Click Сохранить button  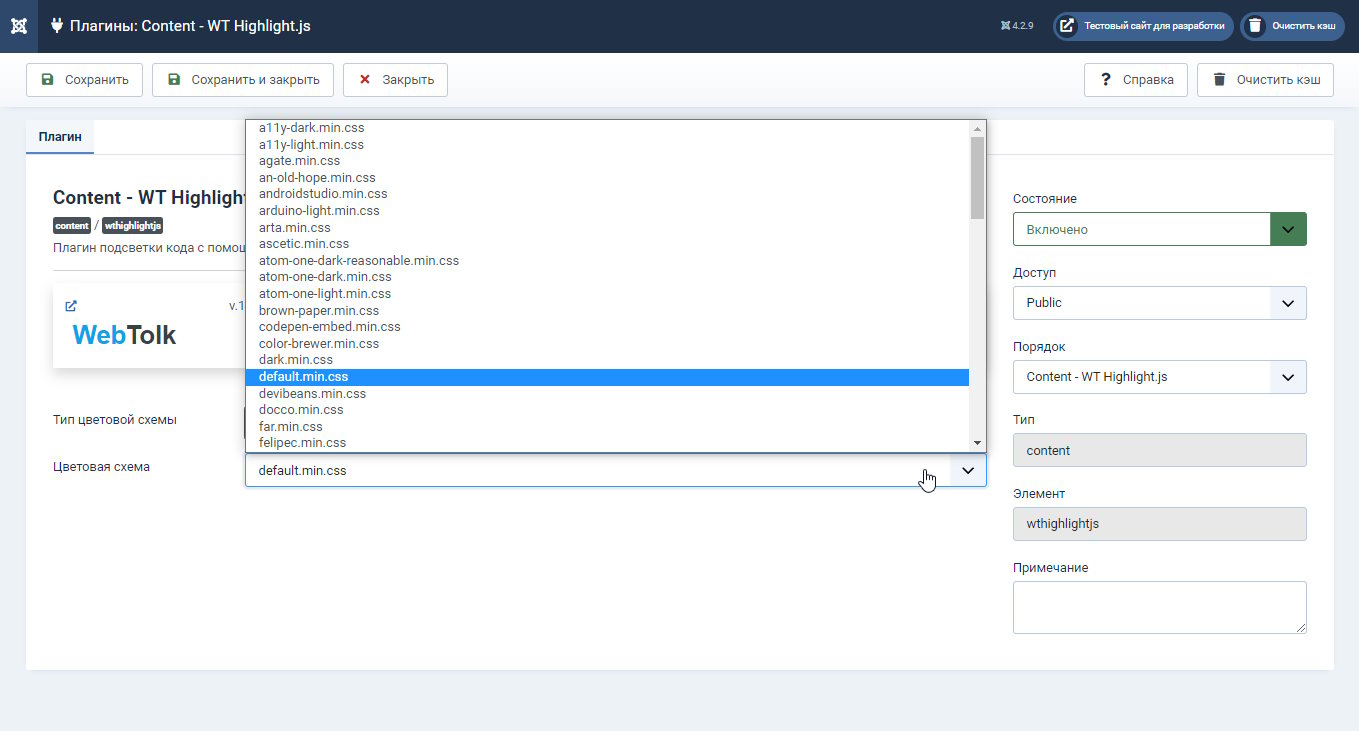(85, 80)
